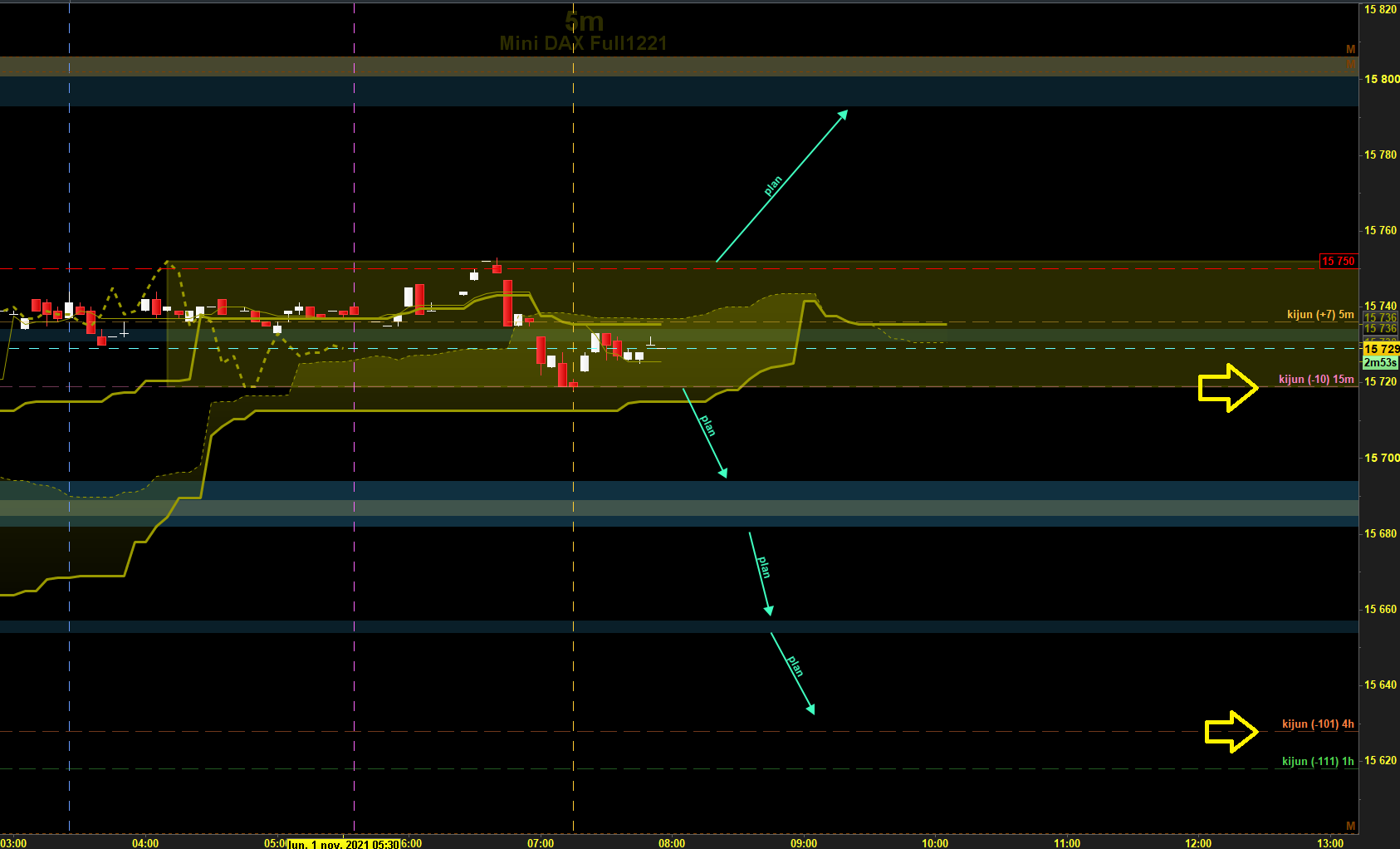Click the 13:00 time axis label
Viewport: 1400px width, 849px height.
pyautogui.click(x=1330, y=843)
